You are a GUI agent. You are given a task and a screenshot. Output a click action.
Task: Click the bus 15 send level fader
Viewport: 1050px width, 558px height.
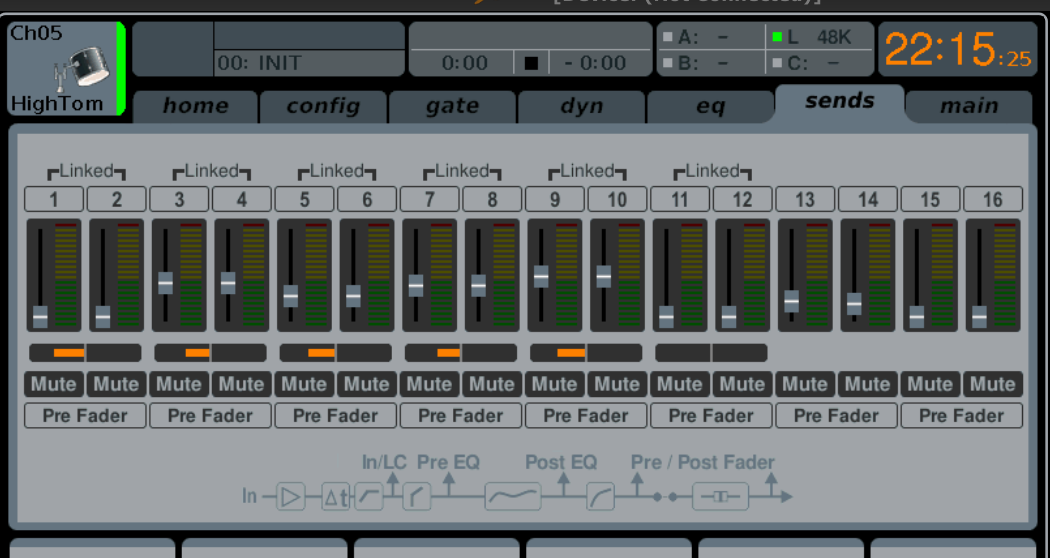[917, 317]
